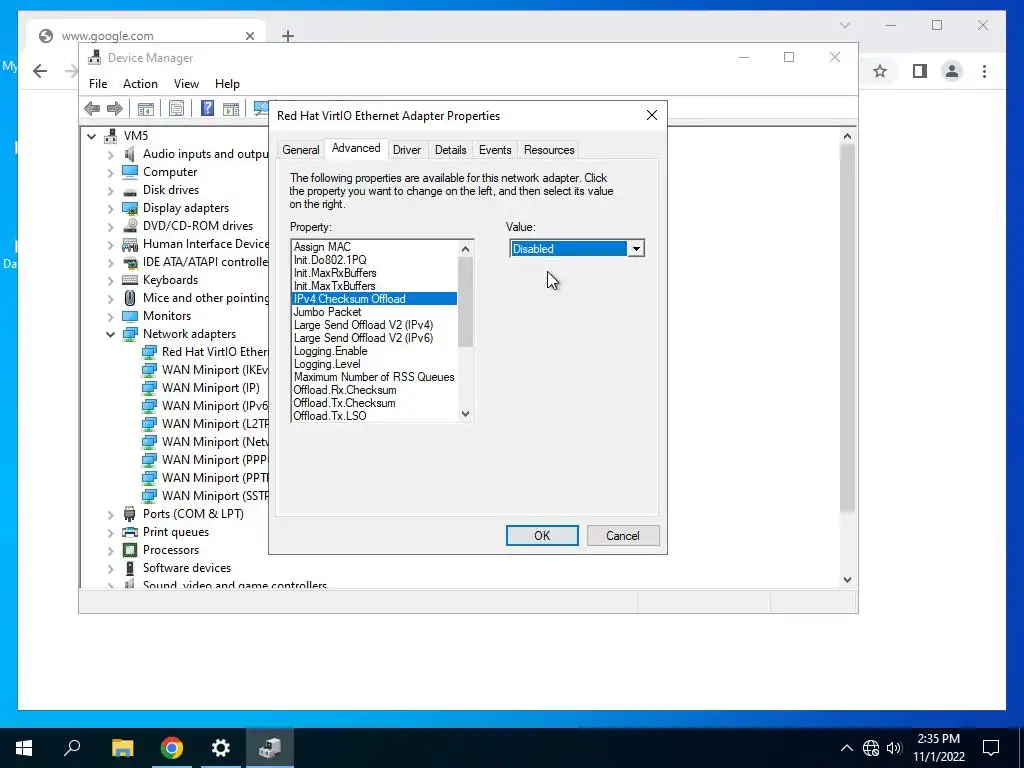Open taskbar Search magnifier
The height and width of the screenshot is (768, 1024).
point(73,748)
